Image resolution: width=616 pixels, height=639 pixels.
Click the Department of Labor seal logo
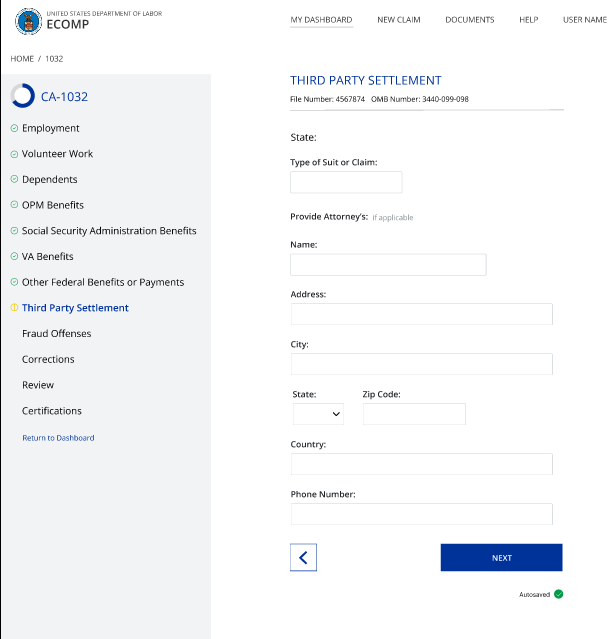tap(28, 21)
